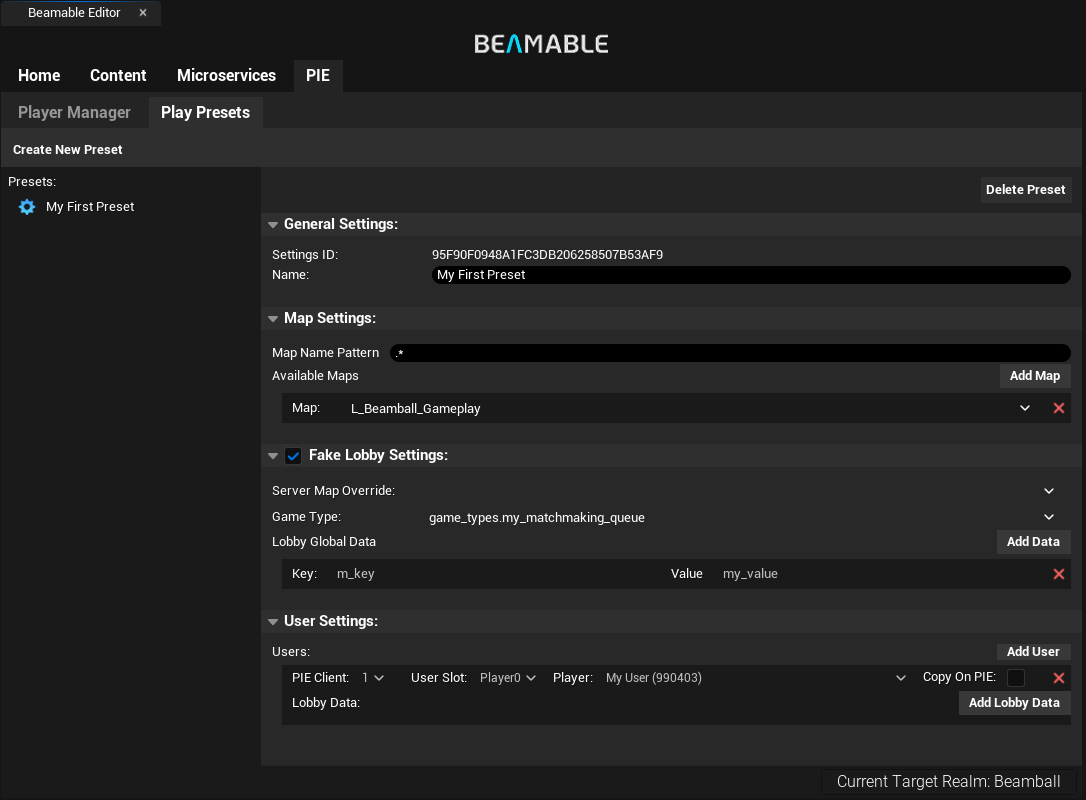Collapse the Map Settings section

[x=273, y=319]
